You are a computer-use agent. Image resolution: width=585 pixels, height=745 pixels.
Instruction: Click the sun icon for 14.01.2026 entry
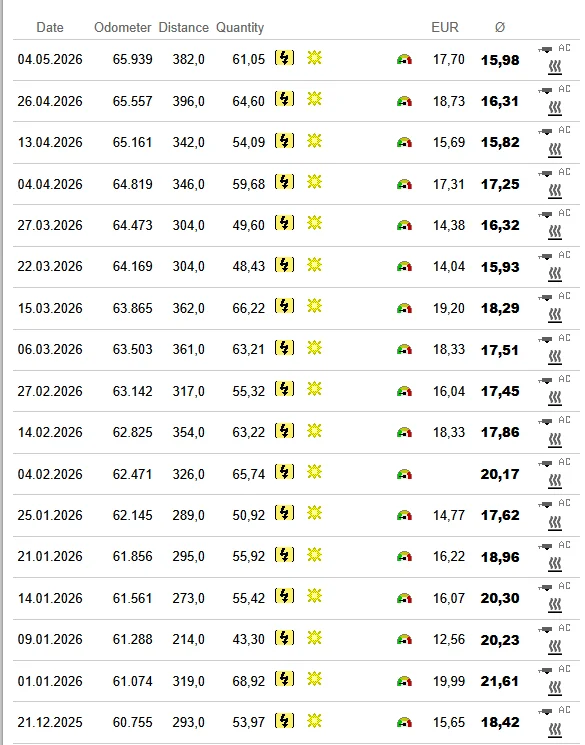click(314, 596)
